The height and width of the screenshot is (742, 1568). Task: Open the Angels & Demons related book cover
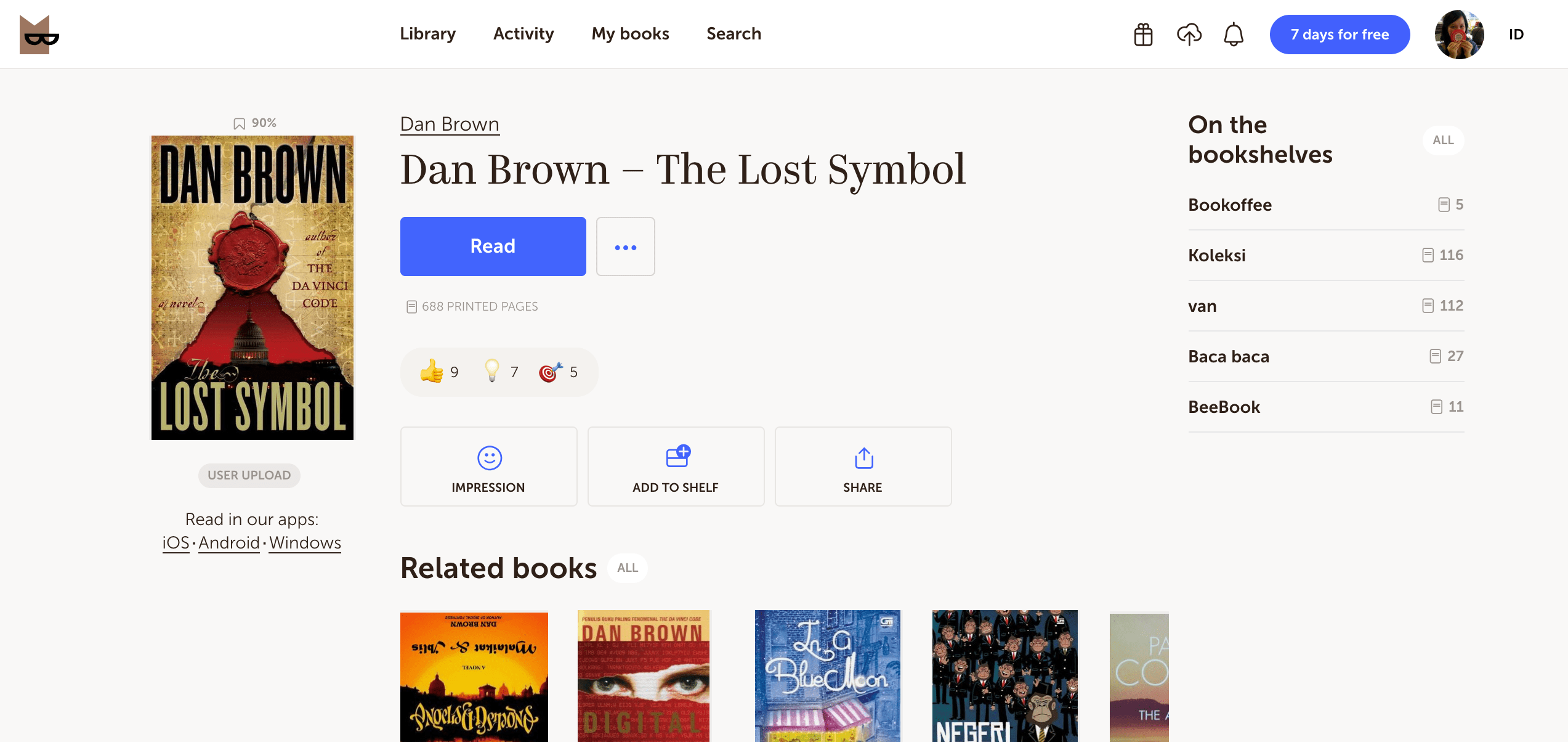click(474, 676)
